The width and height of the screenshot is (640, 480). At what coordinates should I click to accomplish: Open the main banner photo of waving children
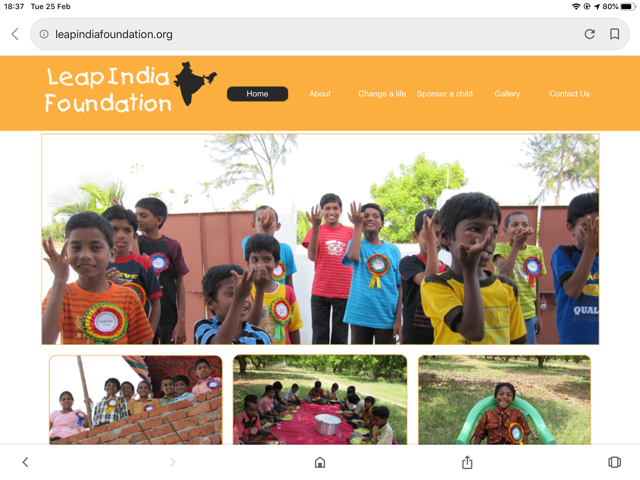pyautogui.click(x=320, y=239)
